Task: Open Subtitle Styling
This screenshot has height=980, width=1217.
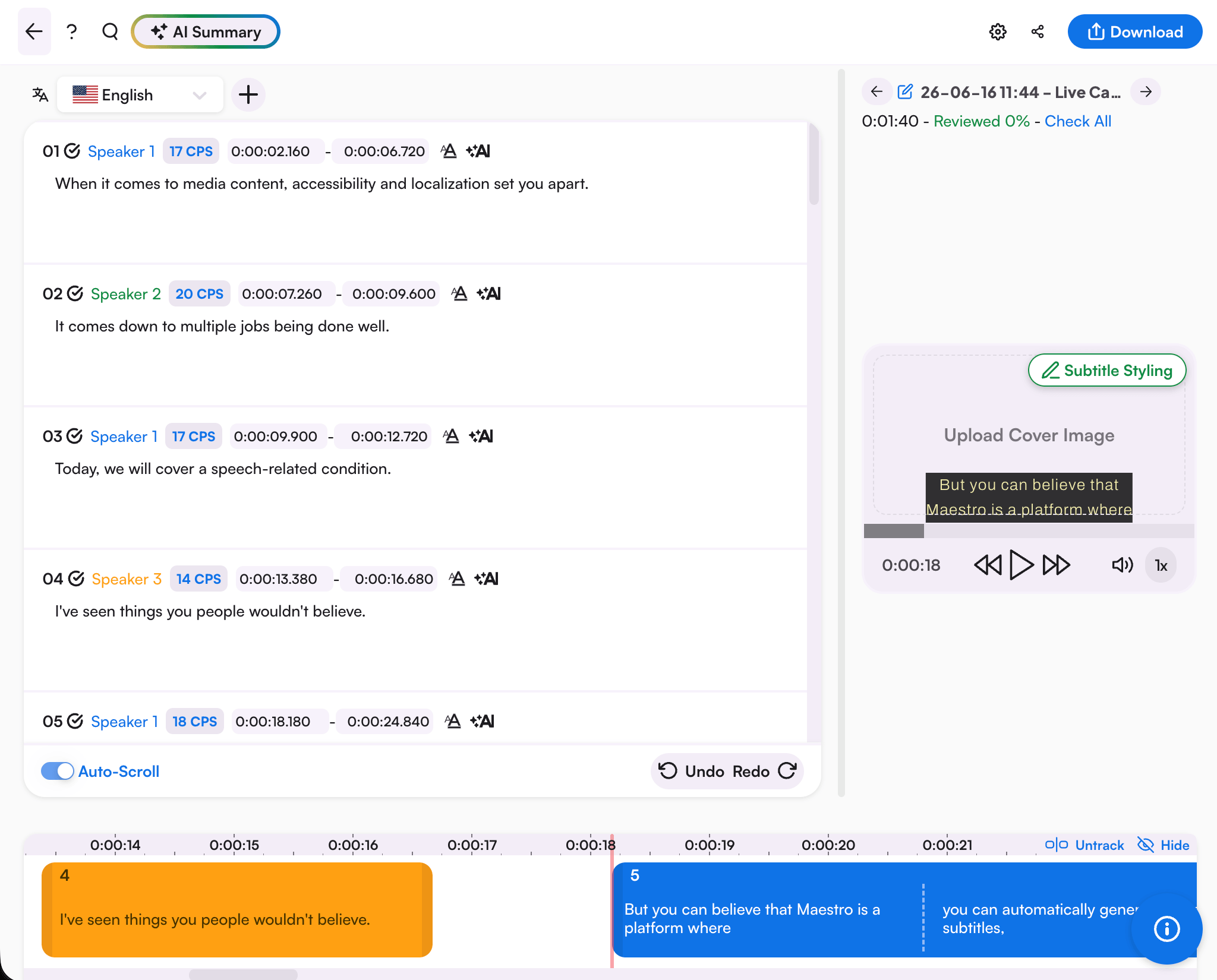Action: [1107, 370]
